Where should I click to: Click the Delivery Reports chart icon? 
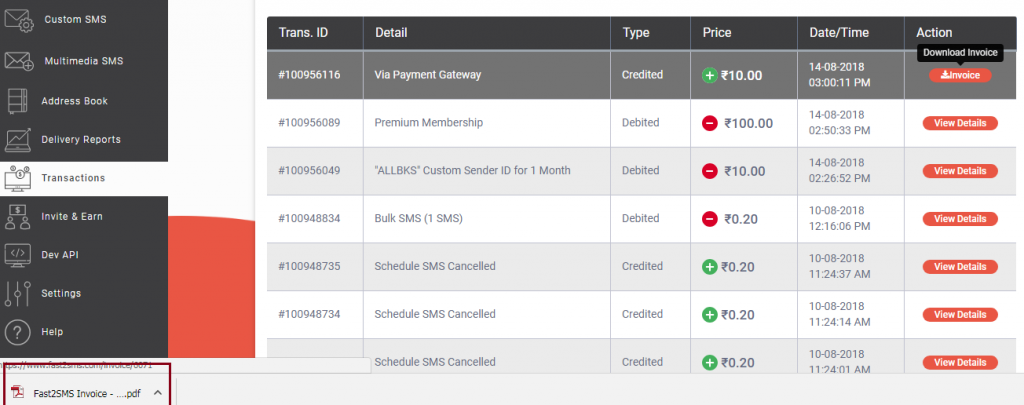pos(19,140)
